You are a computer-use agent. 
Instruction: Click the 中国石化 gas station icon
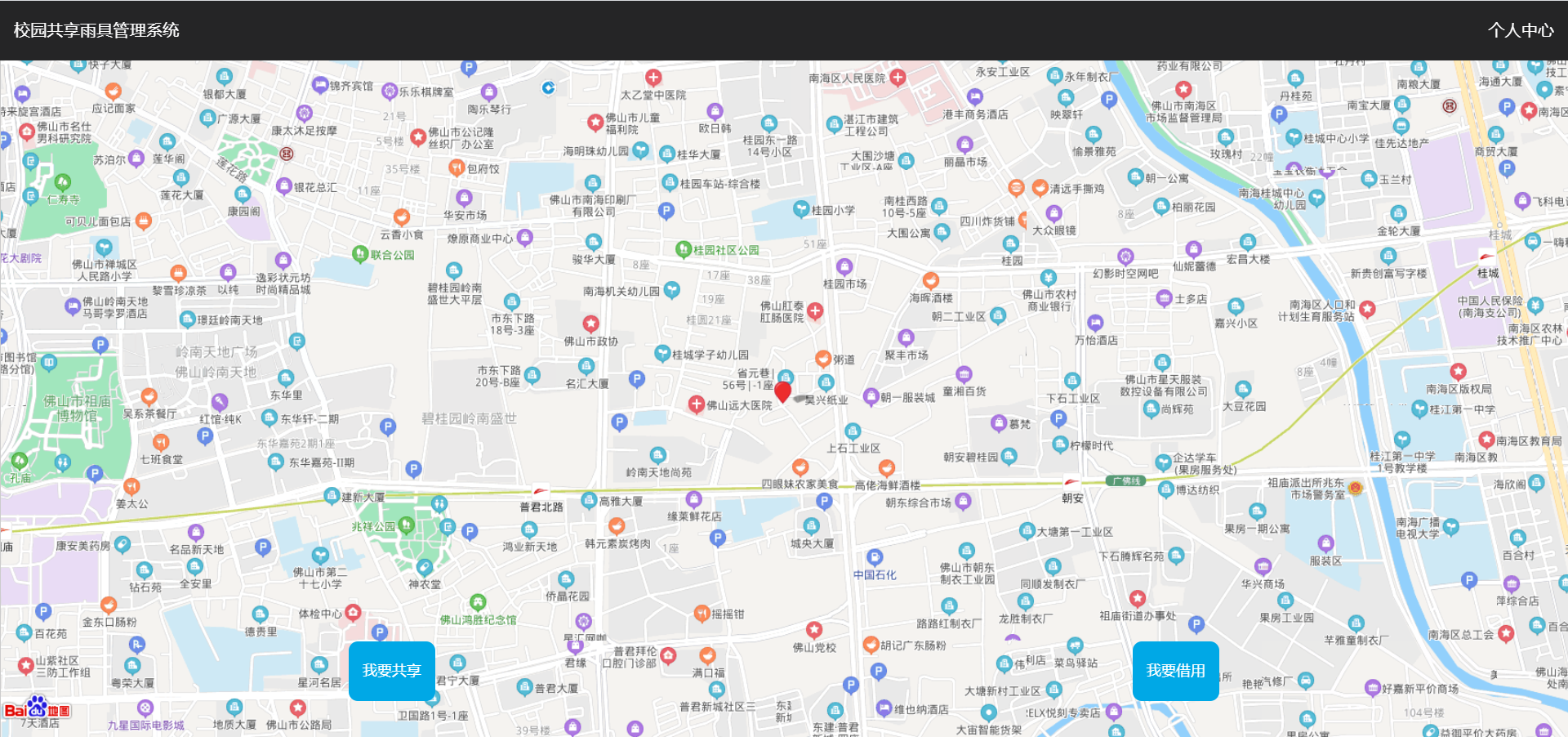(x=875, y=558)
